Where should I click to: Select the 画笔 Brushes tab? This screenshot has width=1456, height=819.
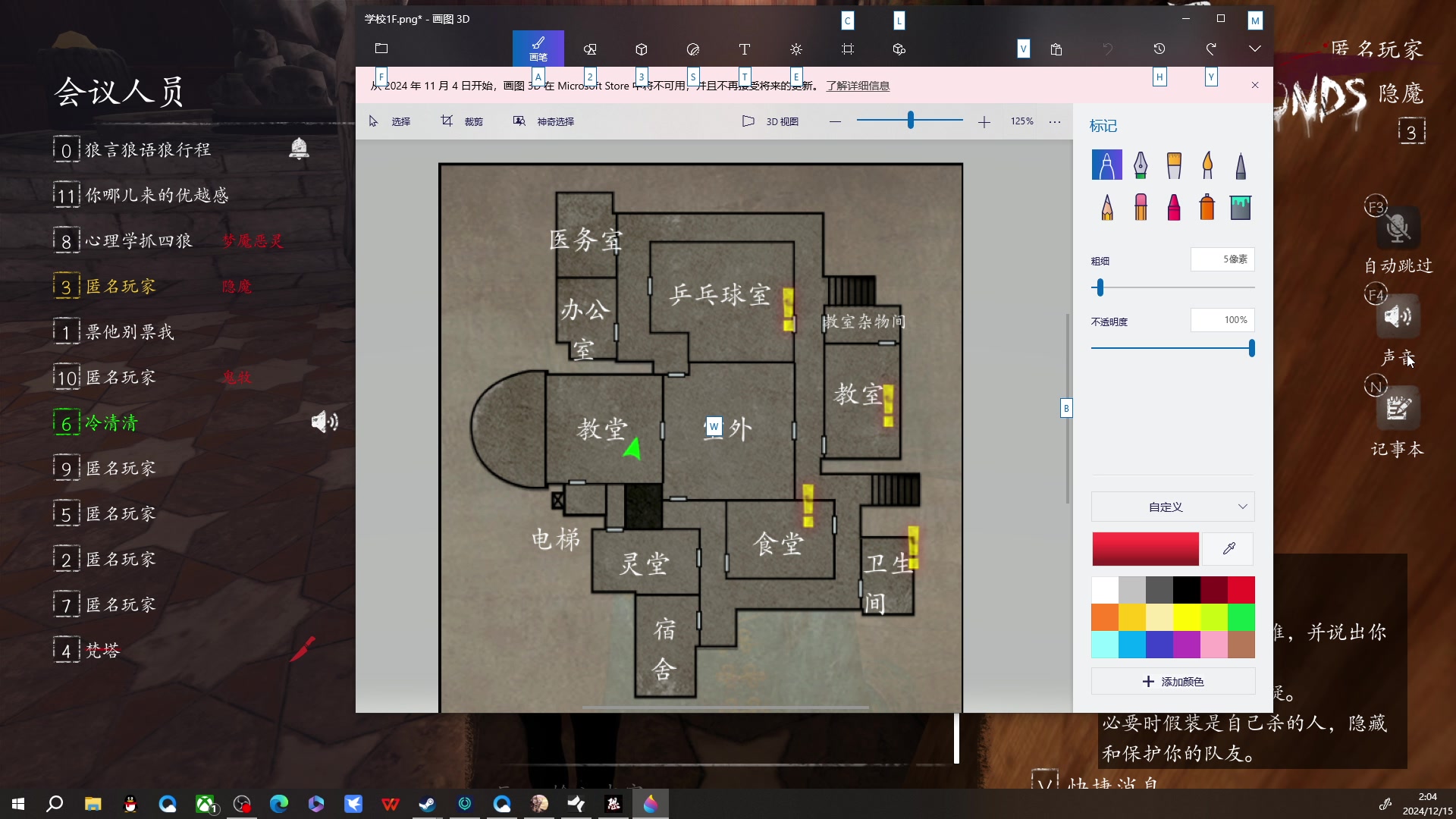pos(538,49)
